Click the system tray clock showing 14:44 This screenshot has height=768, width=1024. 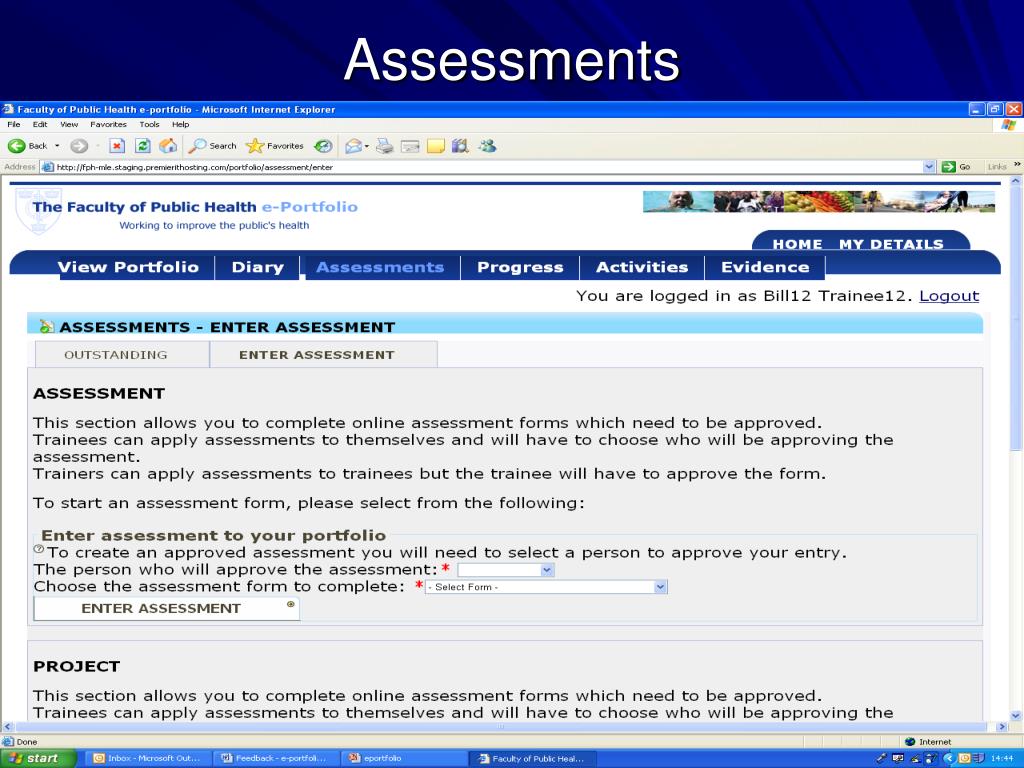[x=1002, y=758]
